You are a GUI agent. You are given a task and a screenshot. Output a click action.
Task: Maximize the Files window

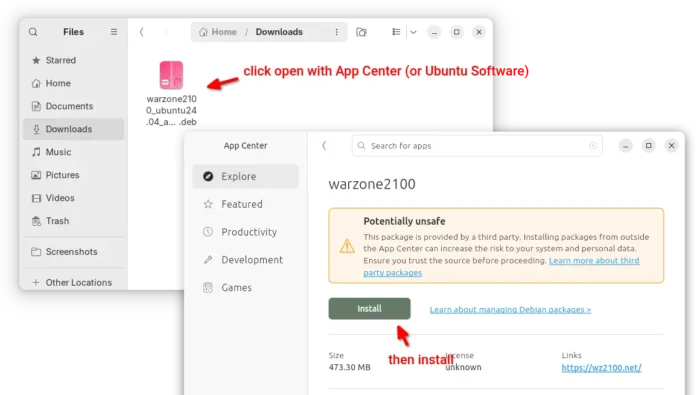coord(456,32)
